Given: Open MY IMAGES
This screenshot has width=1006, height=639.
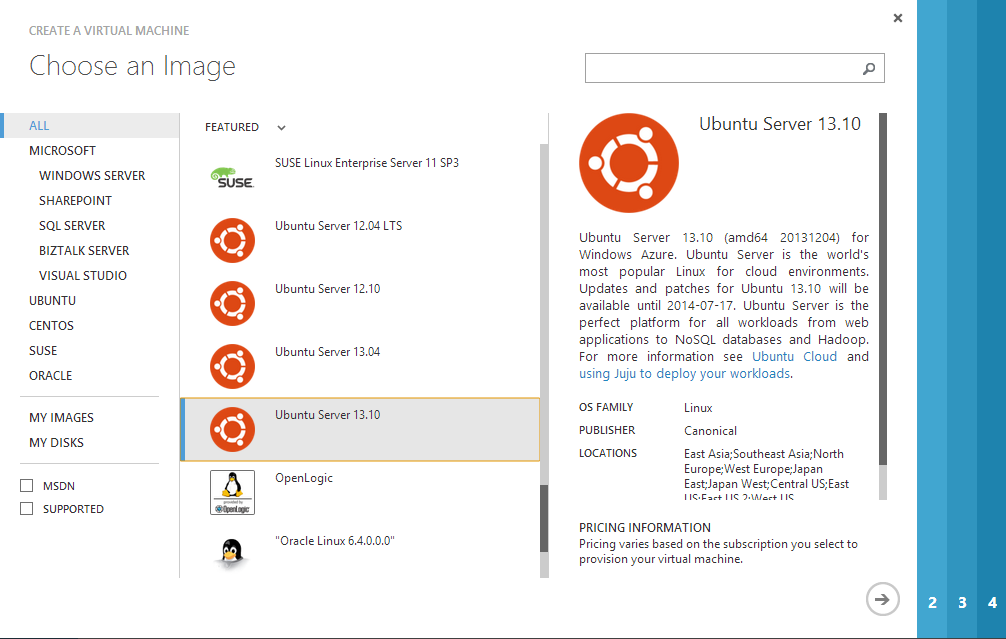Looking at the screenshot, I should point(61,418).
